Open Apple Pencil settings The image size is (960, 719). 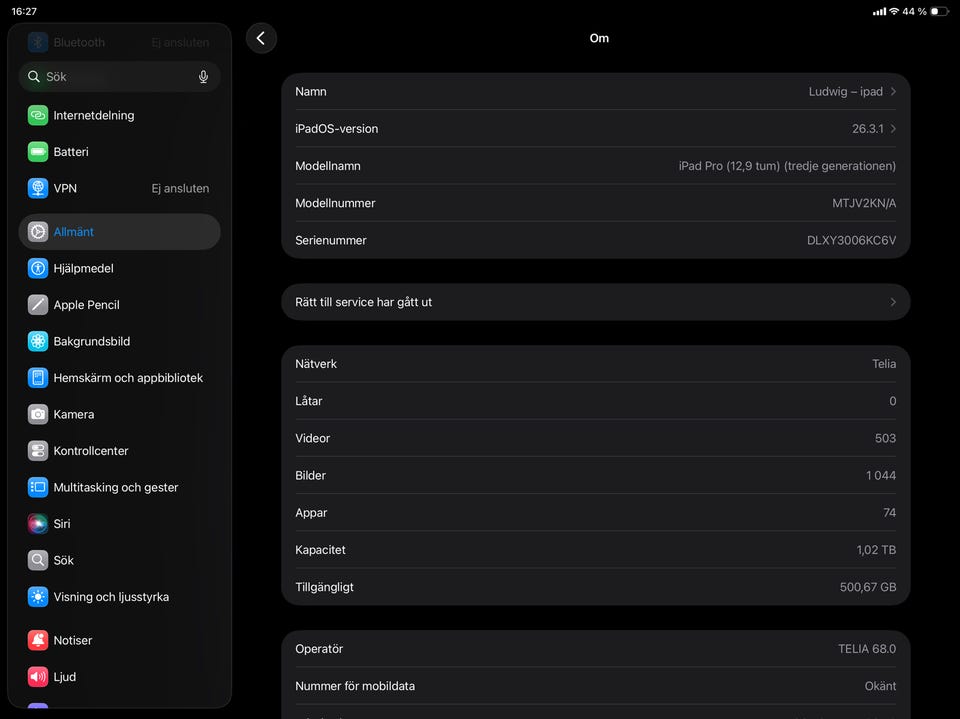point(119,304)
